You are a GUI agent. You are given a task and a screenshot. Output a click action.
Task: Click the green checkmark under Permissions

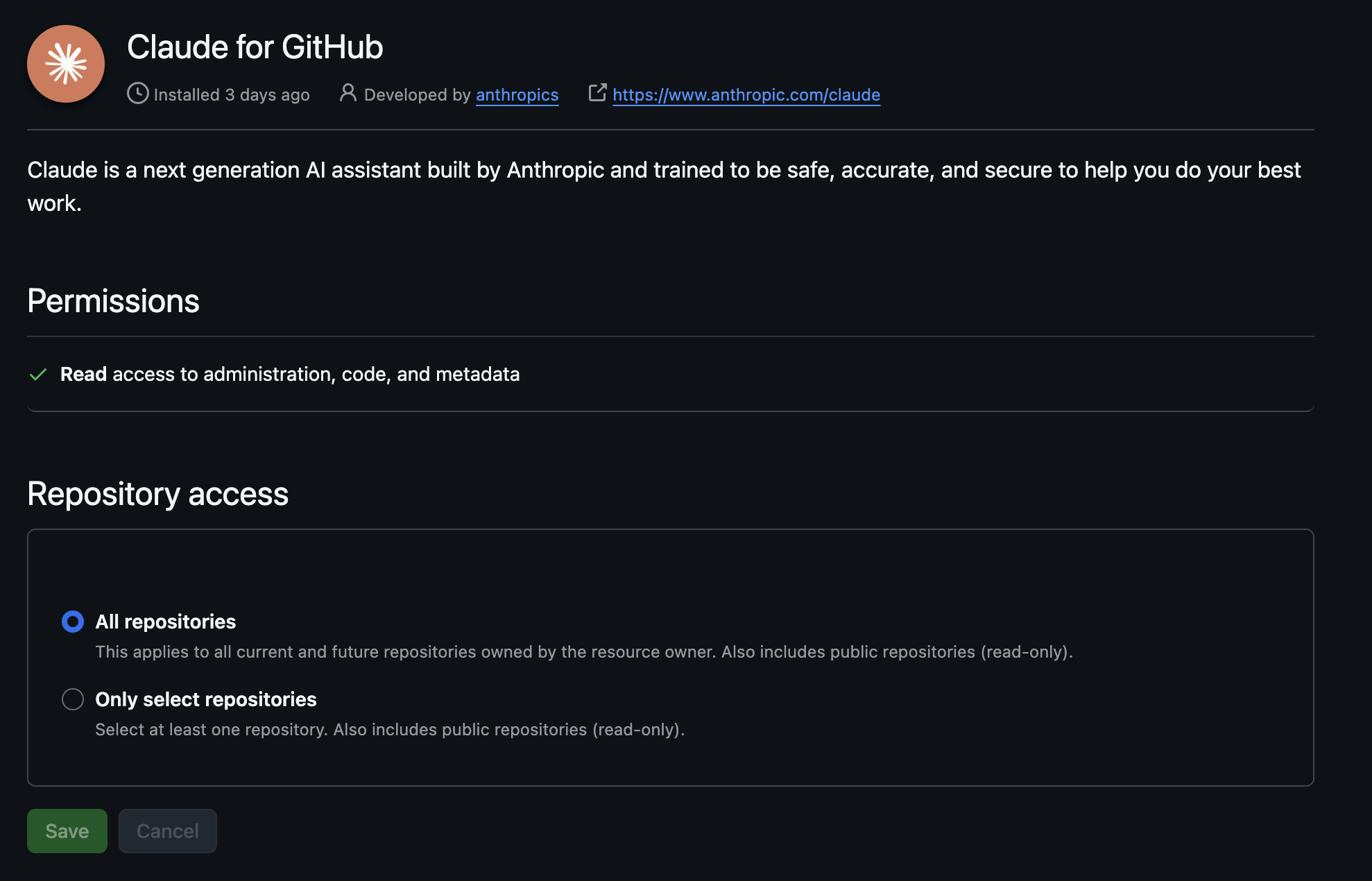(38, 375)
